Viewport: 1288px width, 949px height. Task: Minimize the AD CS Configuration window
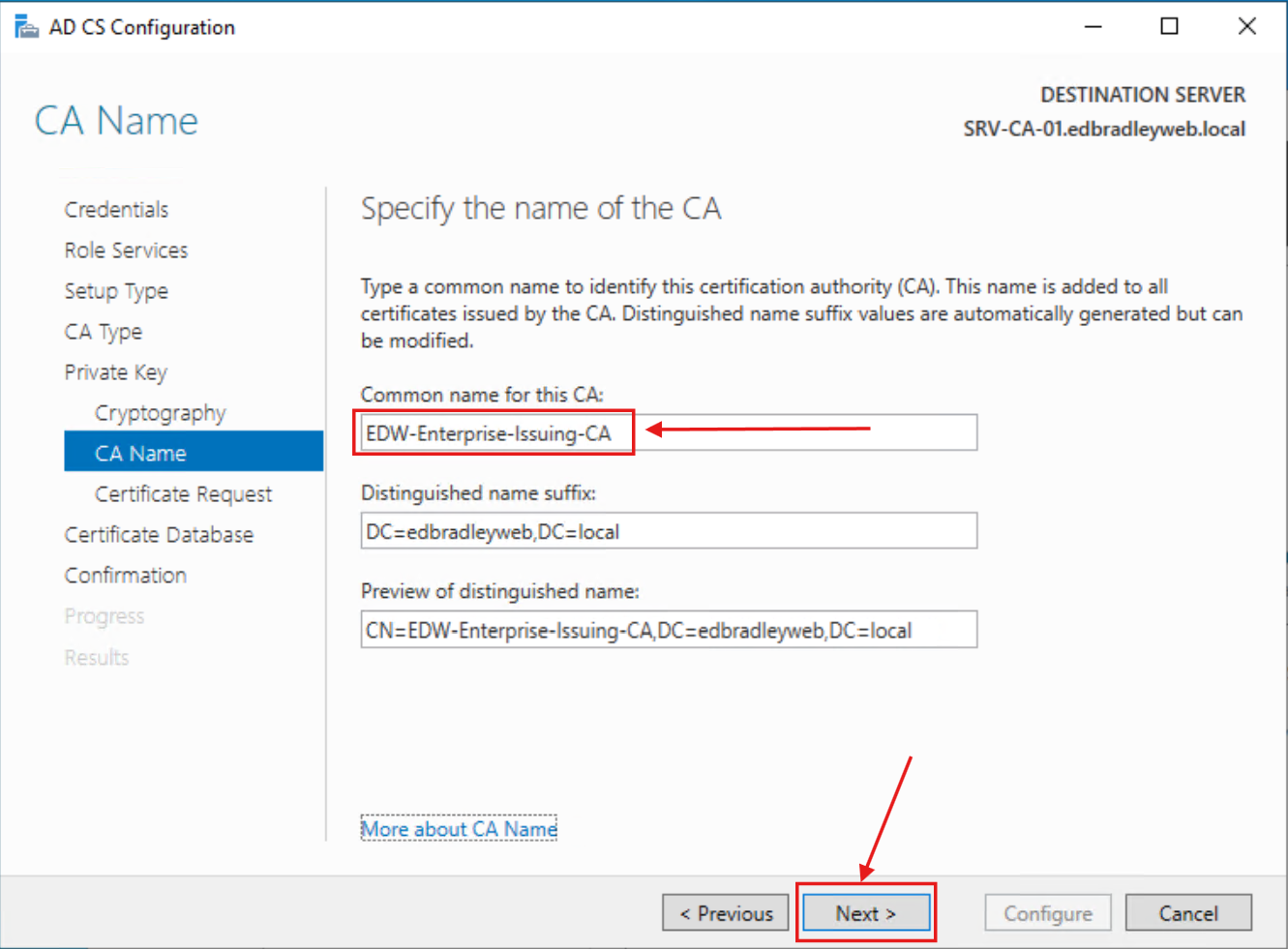[1093, 26]
